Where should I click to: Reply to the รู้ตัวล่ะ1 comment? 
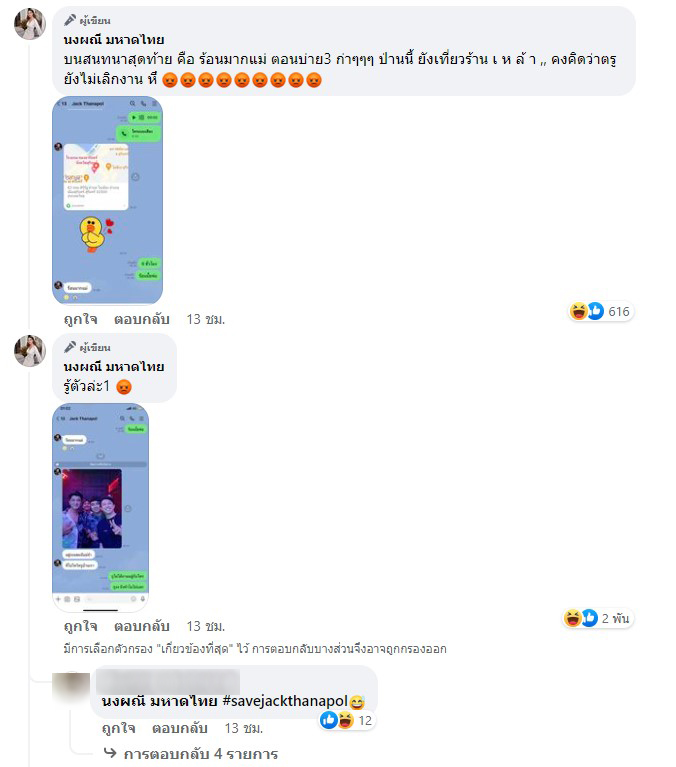tap(142, 626)
